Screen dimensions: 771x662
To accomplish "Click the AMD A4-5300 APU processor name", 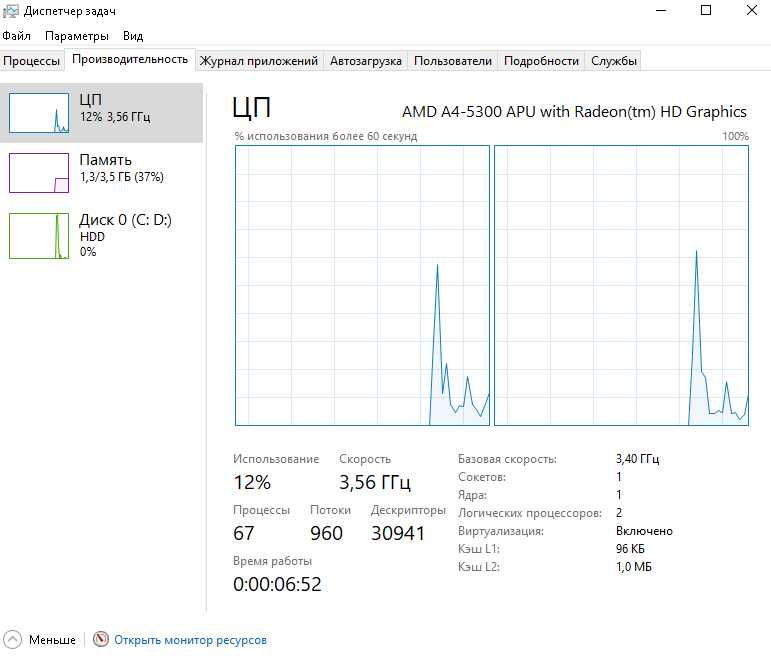I will pos(574,112).
